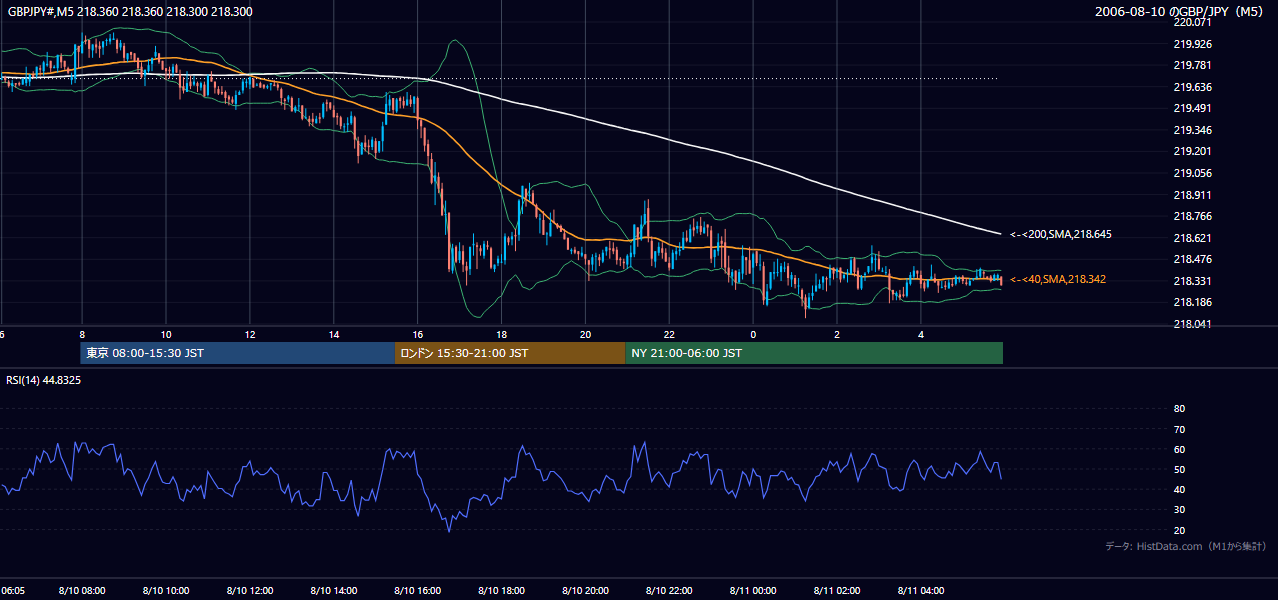Screen dimensions: 1278x600
Task: Click RSI scale value 60
Action: click(x=1180, y=449)
